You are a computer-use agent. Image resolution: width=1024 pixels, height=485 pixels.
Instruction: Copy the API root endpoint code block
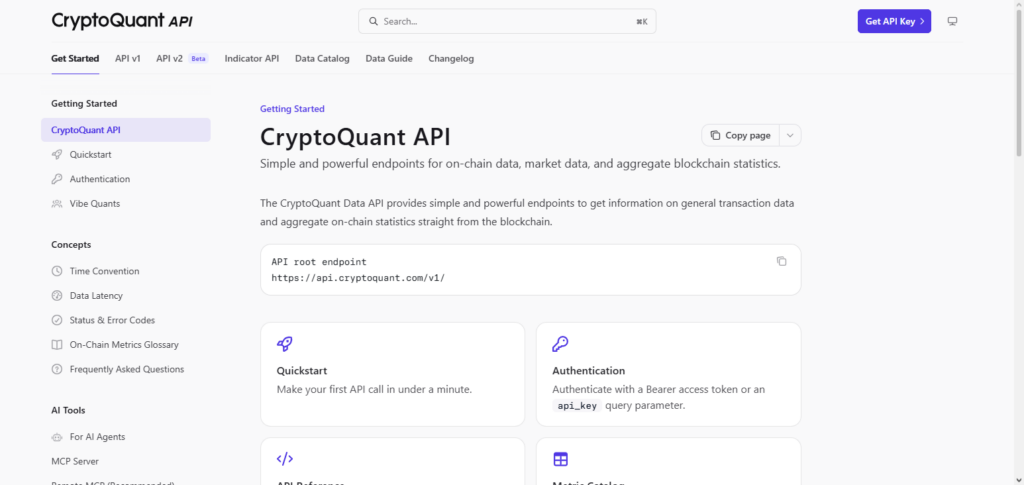(782, 261)
